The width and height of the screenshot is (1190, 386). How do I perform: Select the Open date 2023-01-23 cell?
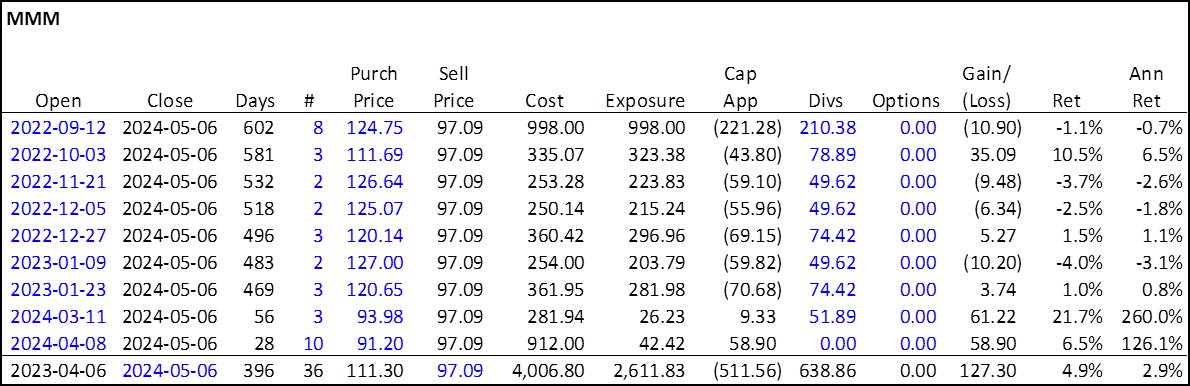point(59,290)
